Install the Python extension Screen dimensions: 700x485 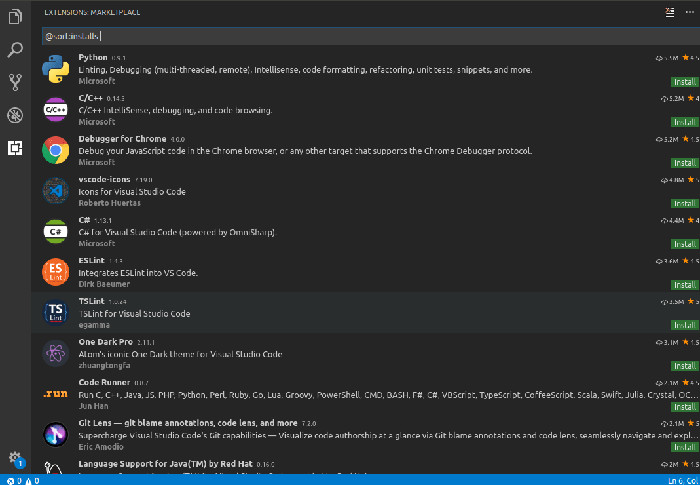click(x=684, y=80)
